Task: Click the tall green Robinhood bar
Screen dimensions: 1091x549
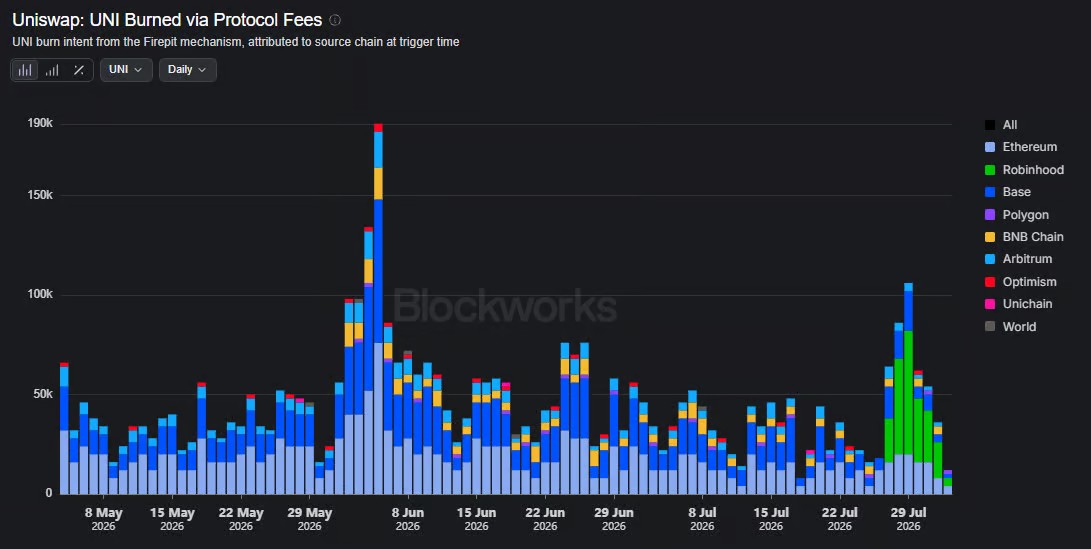Action: [909, 393]
